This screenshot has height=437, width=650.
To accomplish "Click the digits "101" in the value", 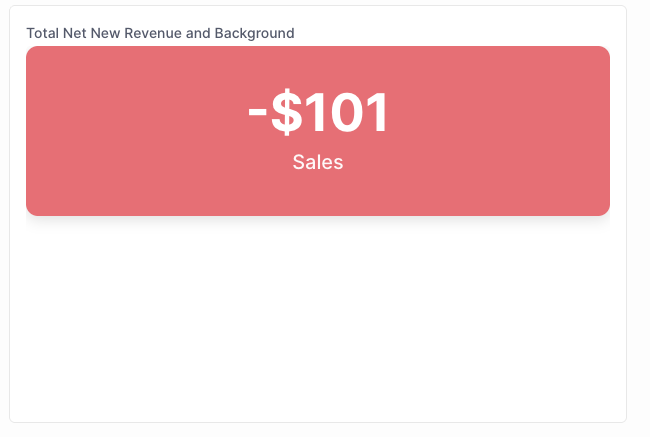I will coord(347,112).
